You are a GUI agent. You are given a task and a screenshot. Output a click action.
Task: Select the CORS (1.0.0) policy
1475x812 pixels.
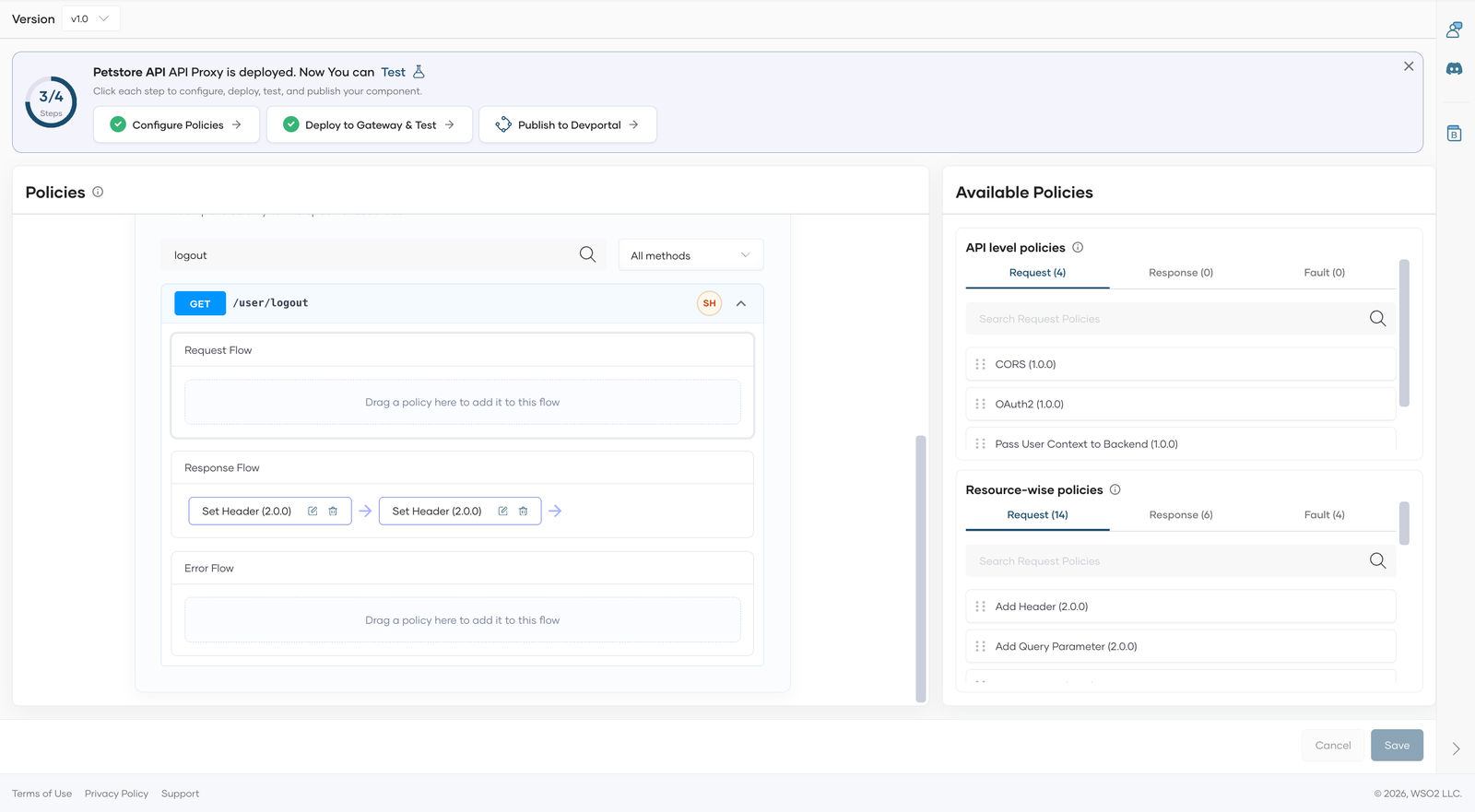pos(1181,364)
